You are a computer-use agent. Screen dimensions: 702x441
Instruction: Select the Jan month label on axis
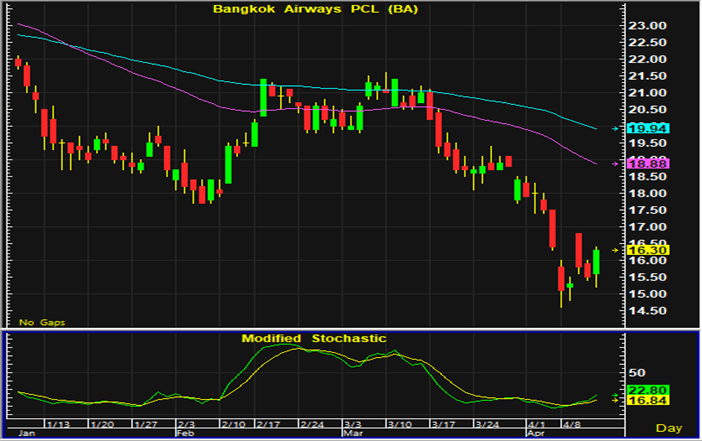pos(27,434)
